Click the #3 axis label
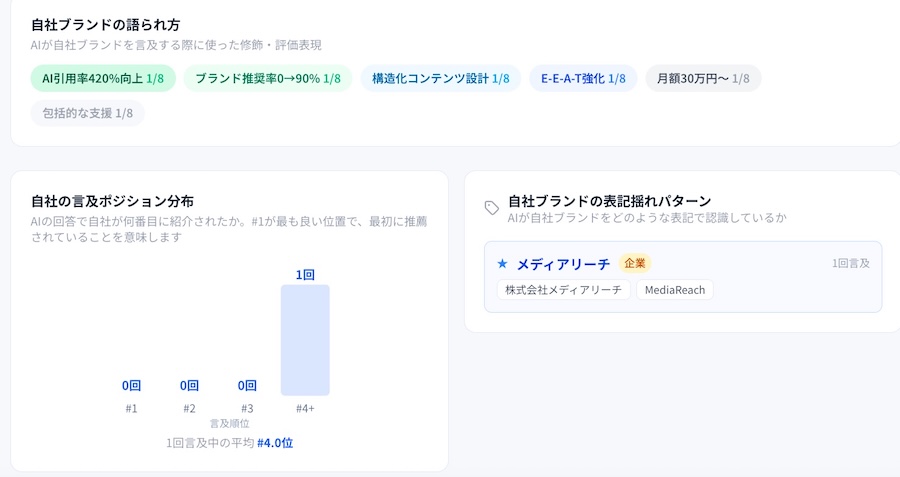 tap(247, 409)
